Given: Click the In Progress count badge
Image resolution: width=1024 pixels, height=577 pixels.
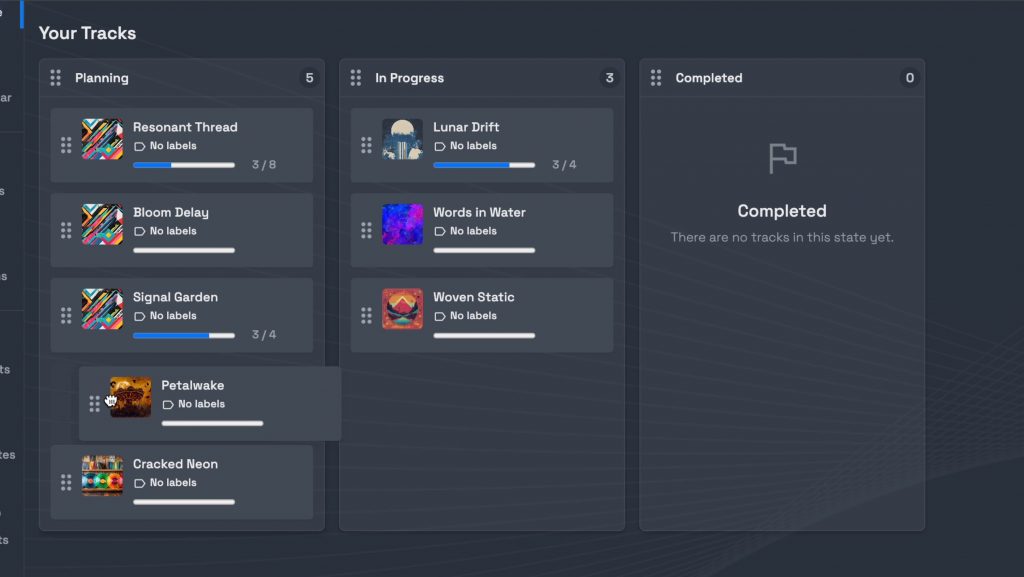Looking at the screenshot, I should click(609, 78).
